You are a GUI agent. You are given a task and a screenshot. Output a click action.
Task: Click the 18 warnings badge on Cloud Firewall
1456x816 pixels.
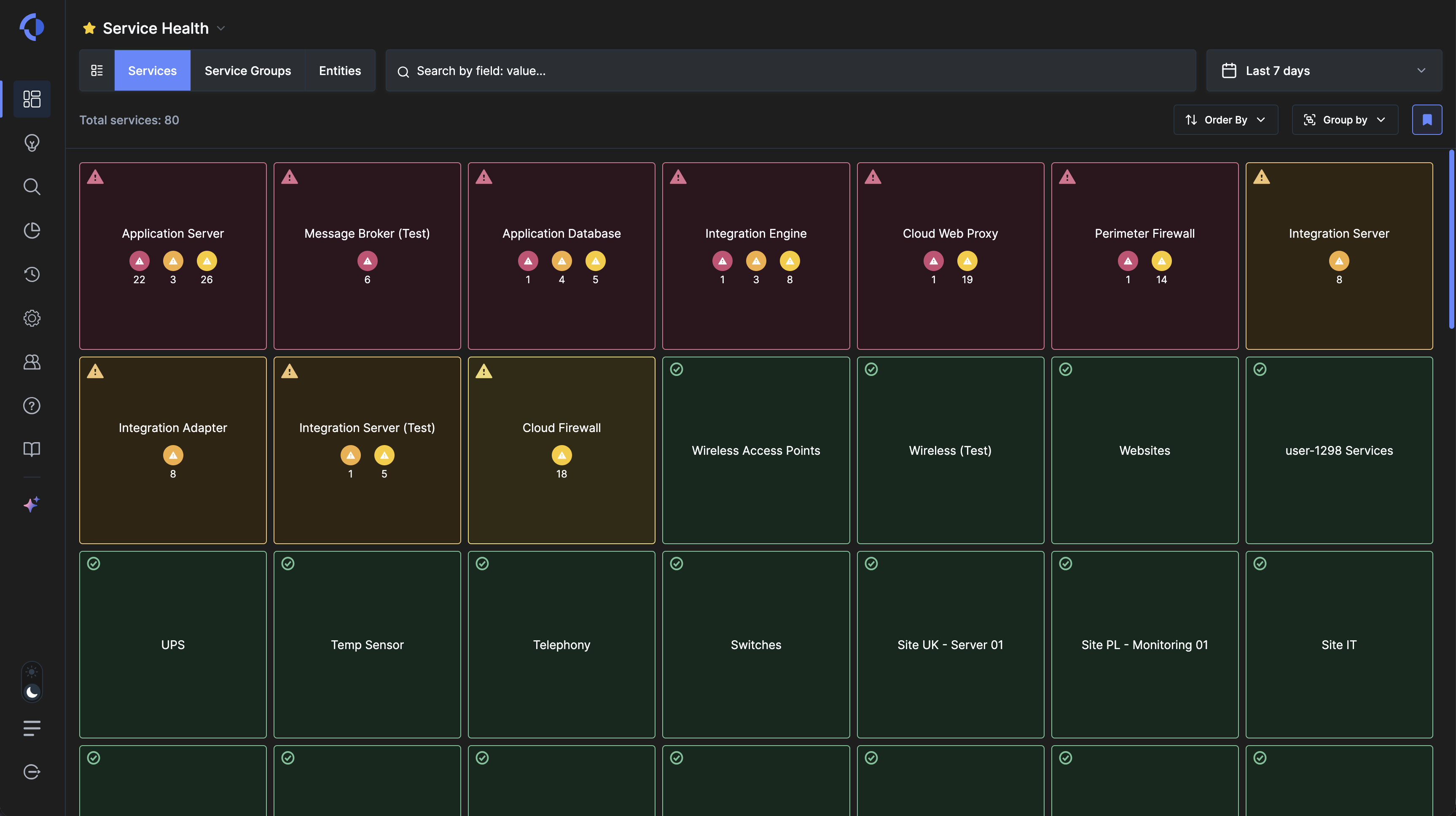click(561, 456)
